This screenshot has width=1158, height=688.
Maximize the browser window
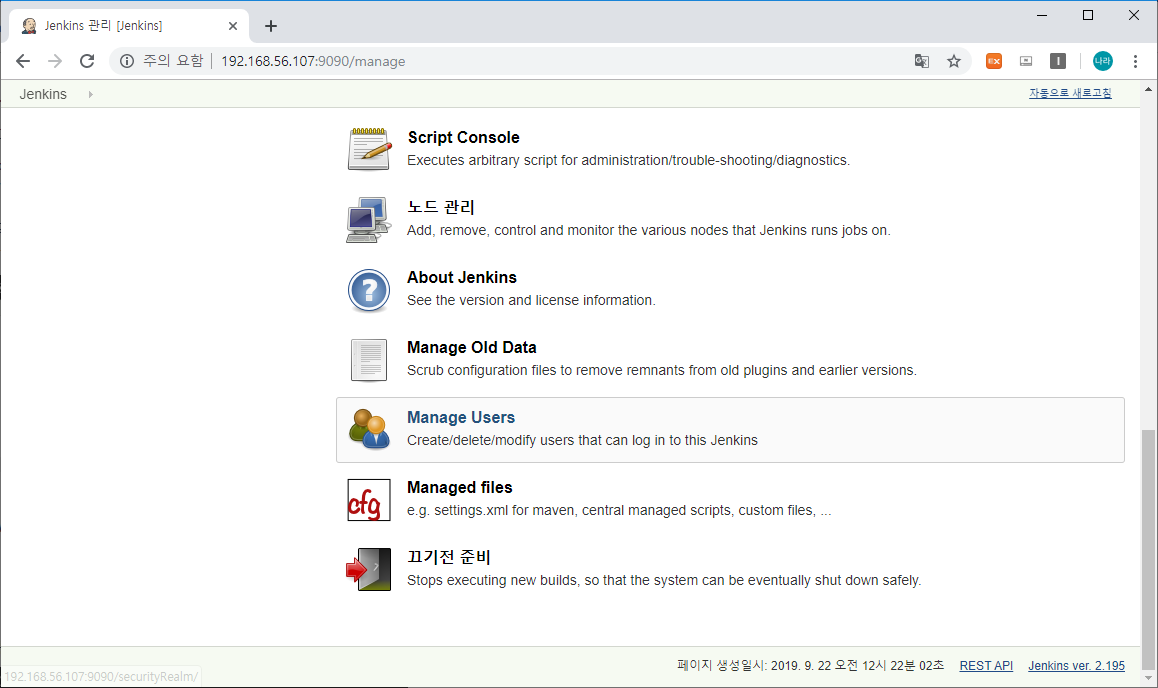point(1088,15)
